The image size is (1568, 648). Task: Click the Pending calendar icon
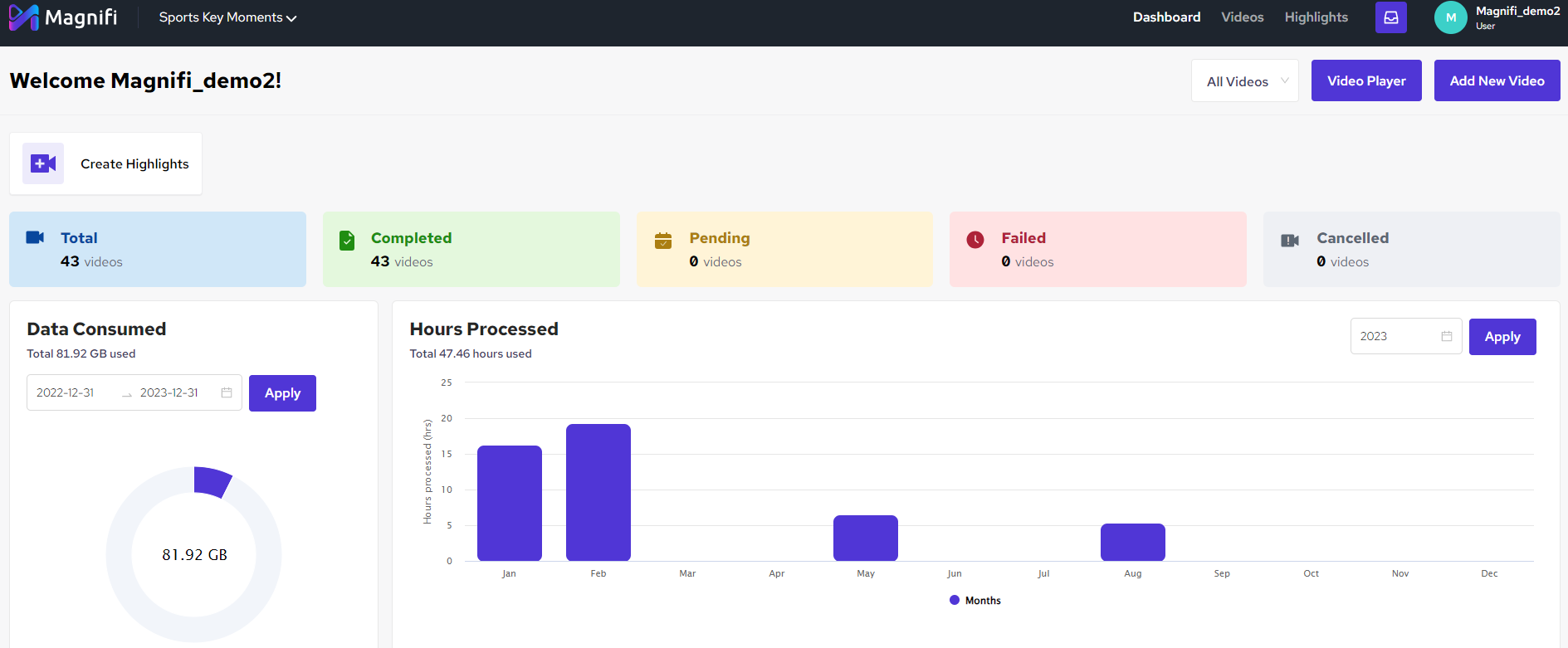pyautogui.click(x=663, y=241)
